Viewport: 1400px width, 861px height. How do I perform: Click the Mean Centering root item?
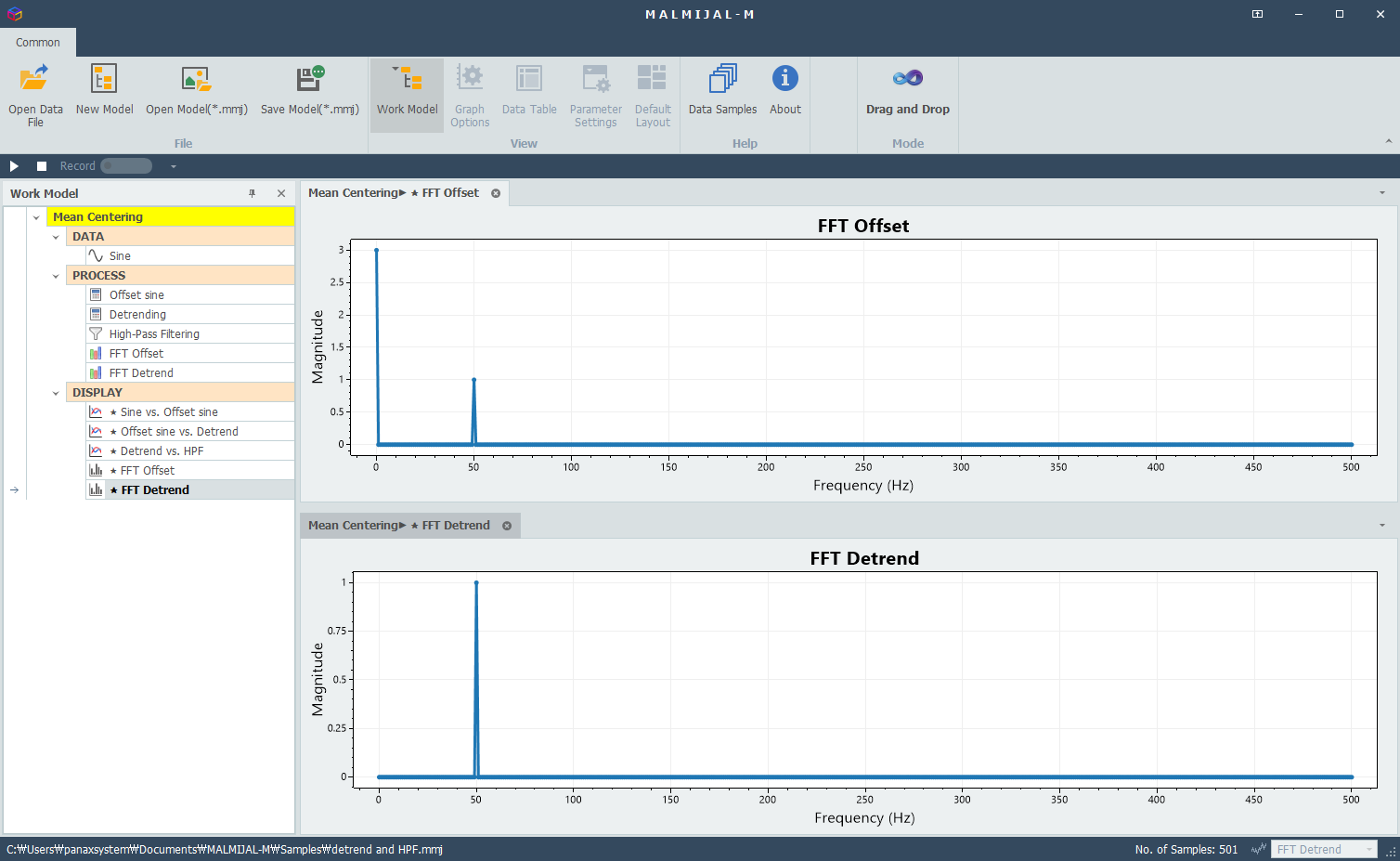pyautogui.click(x=171, y=217)
